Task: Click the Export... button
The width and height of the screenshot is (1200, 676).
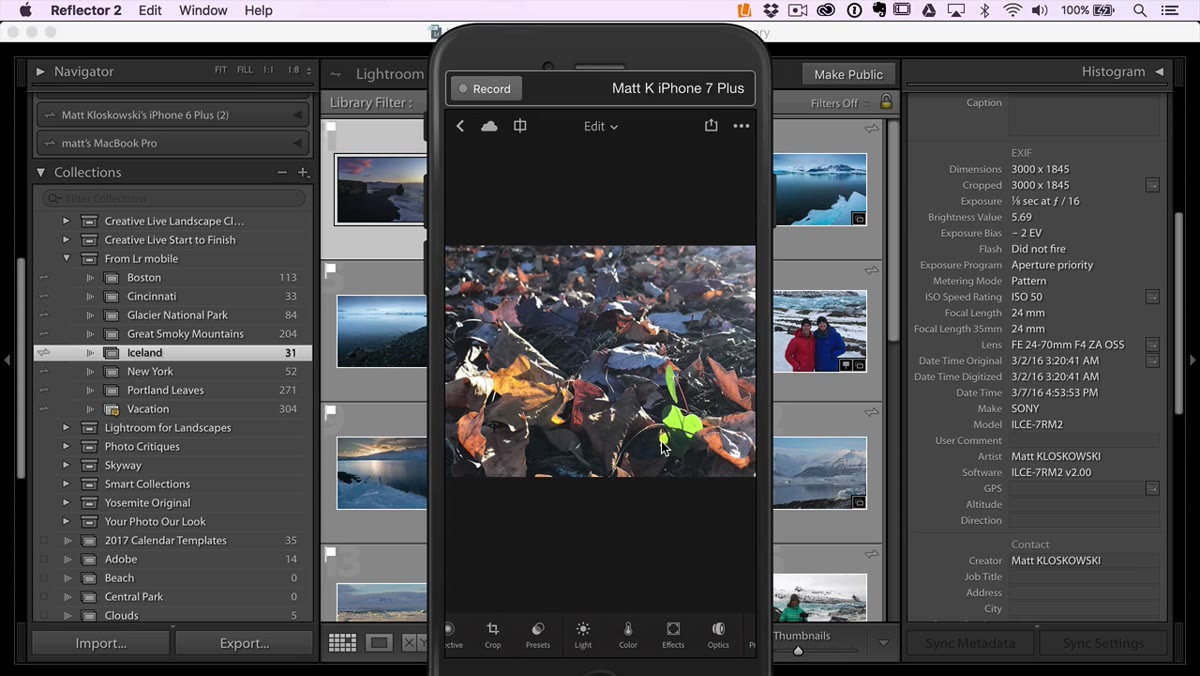Action: (245, 643)
